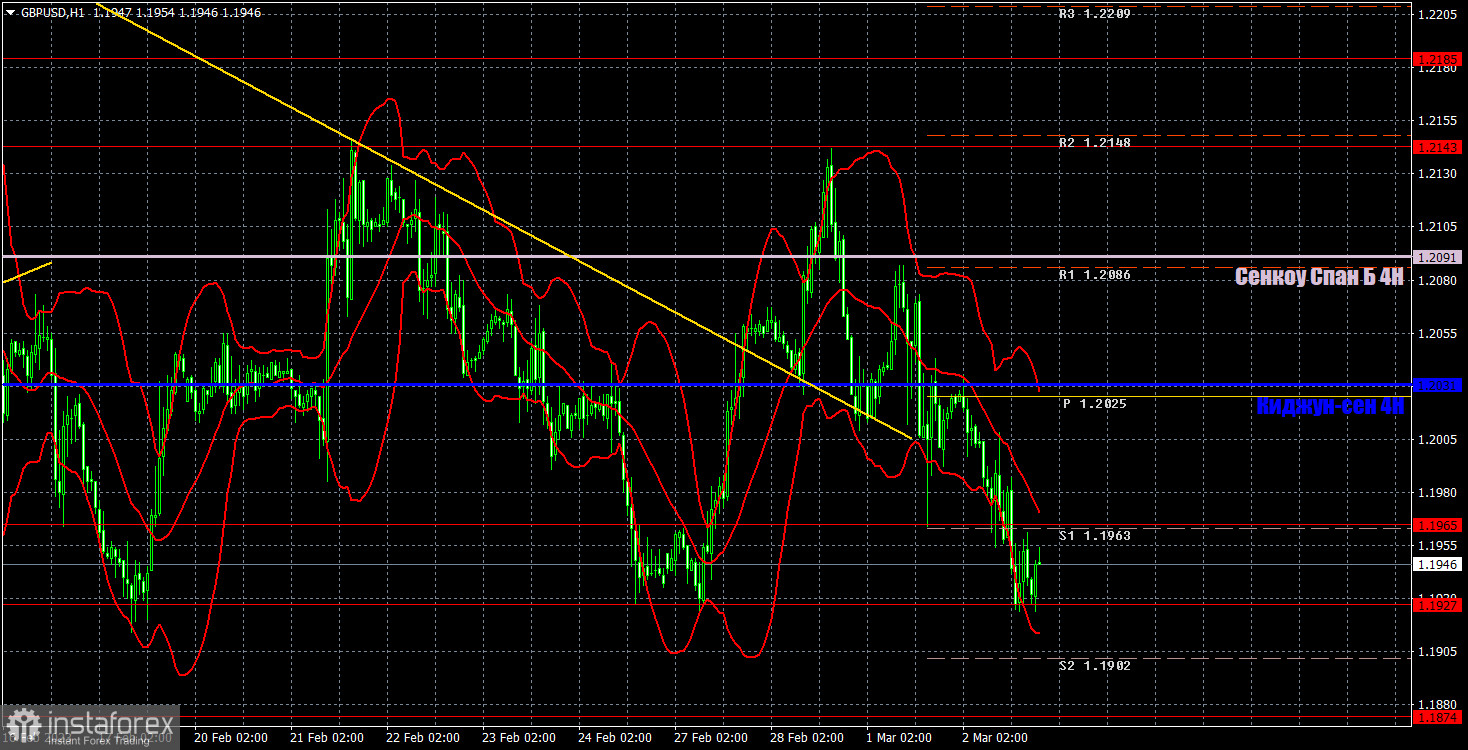Click the 21 Feb 02:00 time label
The width and height of the screenshot is (1468, 750).
pyautogui.click(x=327, y=738)
